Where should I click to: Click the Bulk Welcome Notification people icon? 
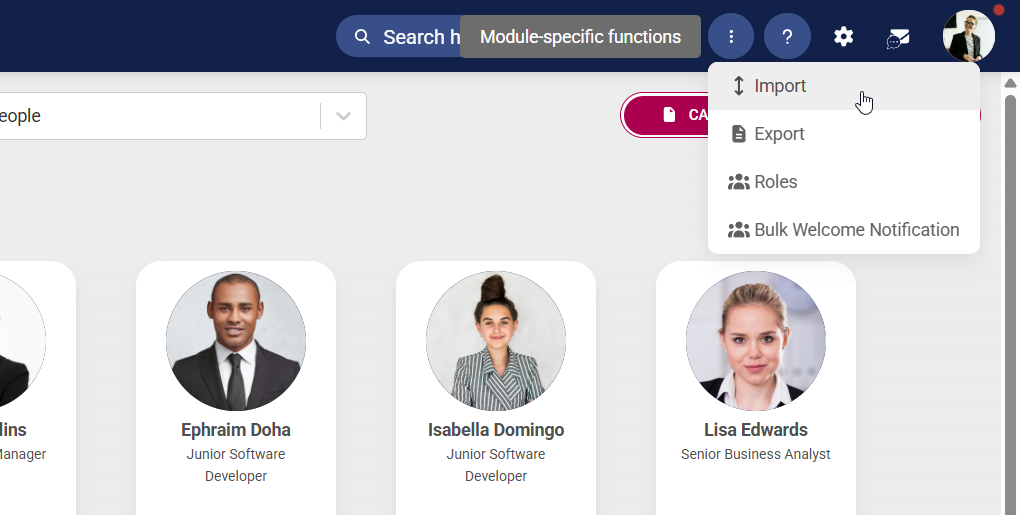738,230
